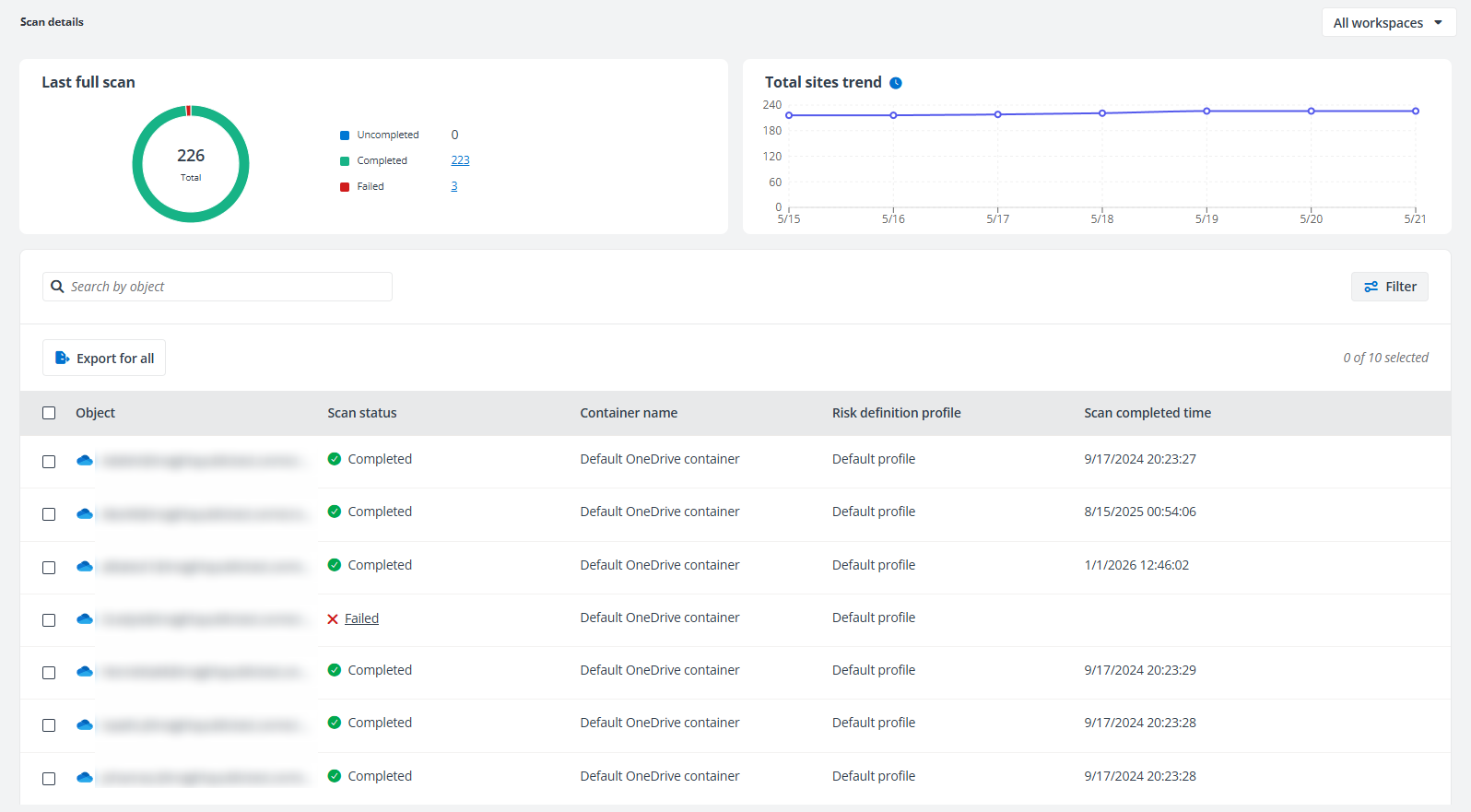
Task: Click OneDrive icon in 1/1/2026 row
Action: click(85, 566)
